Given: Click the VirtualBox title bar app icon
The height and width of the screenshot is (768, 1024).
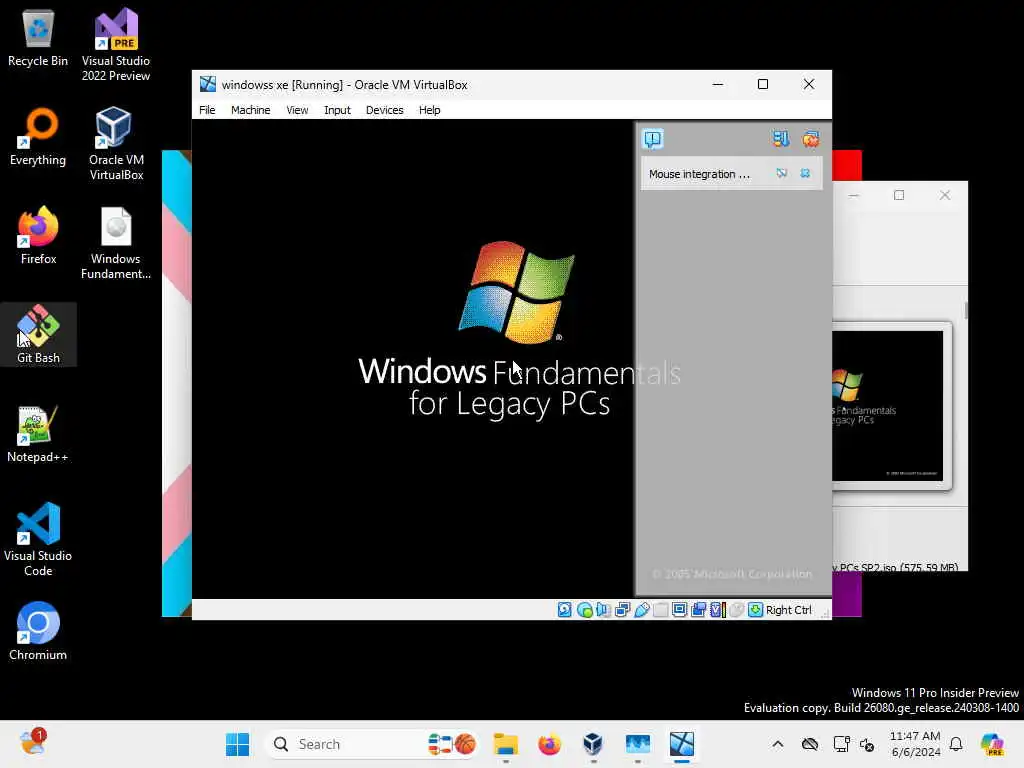Looking at the screenshot, I should tap(208, 84).
